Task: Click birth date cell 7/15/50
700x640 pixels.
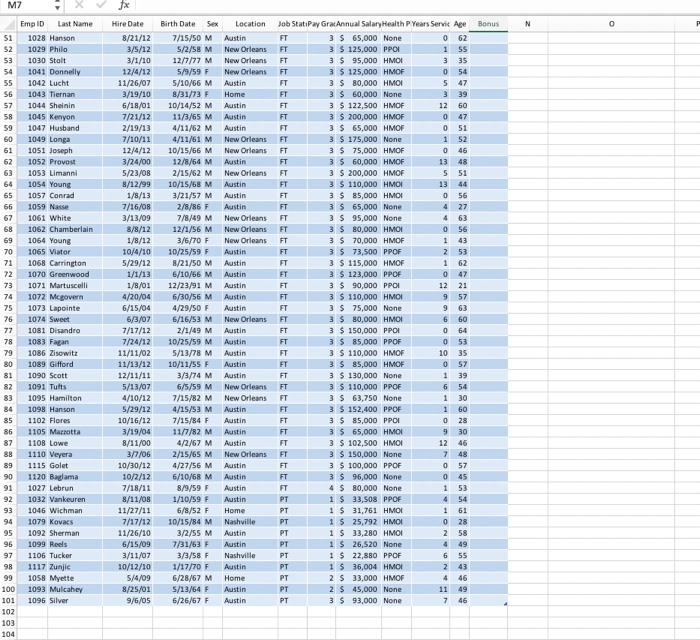Action: click(178, 38)
